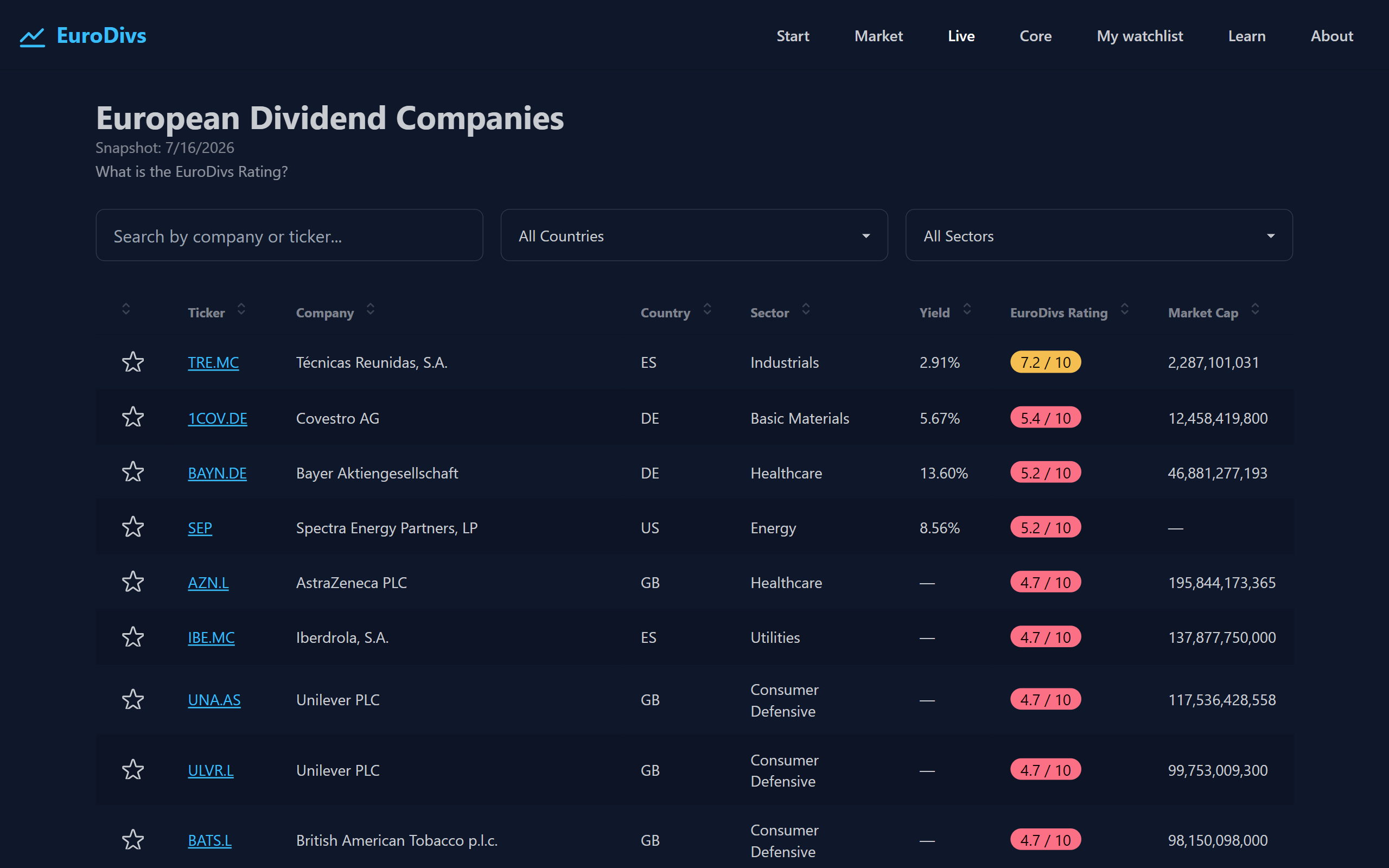This screenshot has width=1389, height=868.
Task: Sort by Yield using its sort arrows
Action: tap(966, 309)
